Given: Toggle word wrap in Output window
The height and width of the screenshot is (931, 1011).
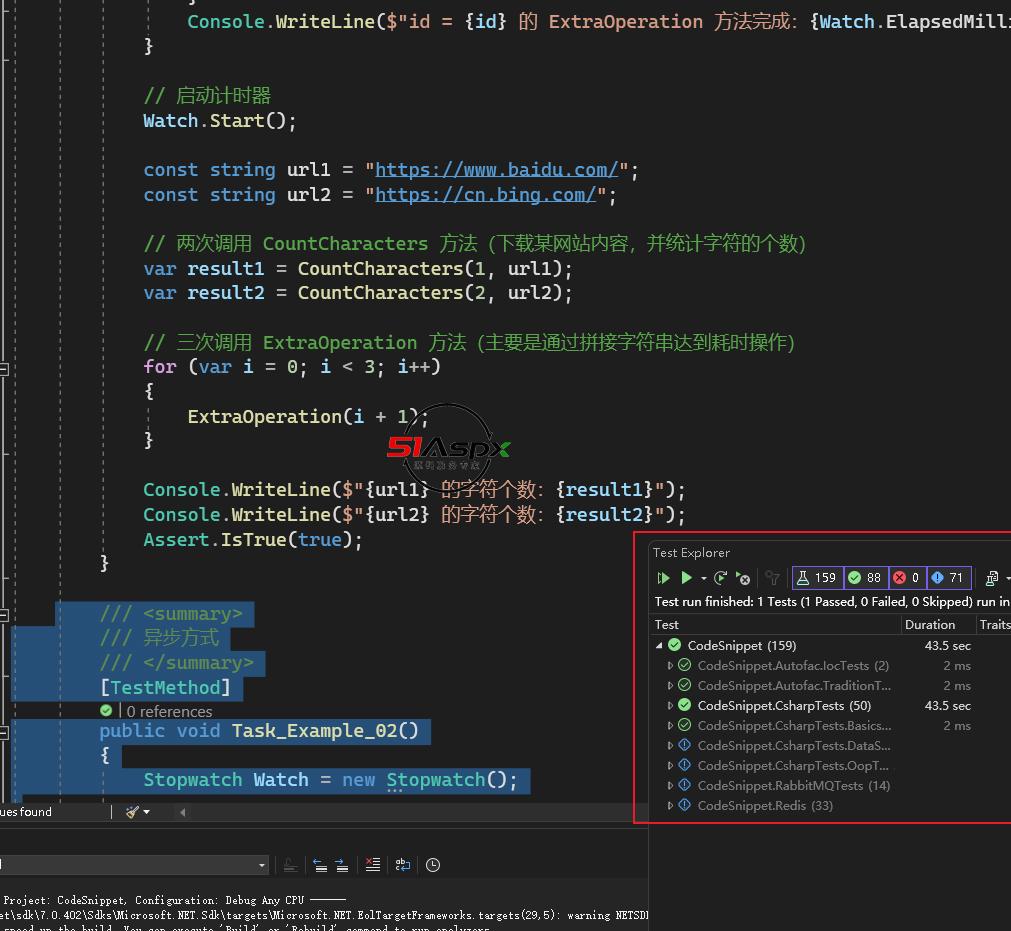Looking at the screenshot, I should click(x=403, y=865).
